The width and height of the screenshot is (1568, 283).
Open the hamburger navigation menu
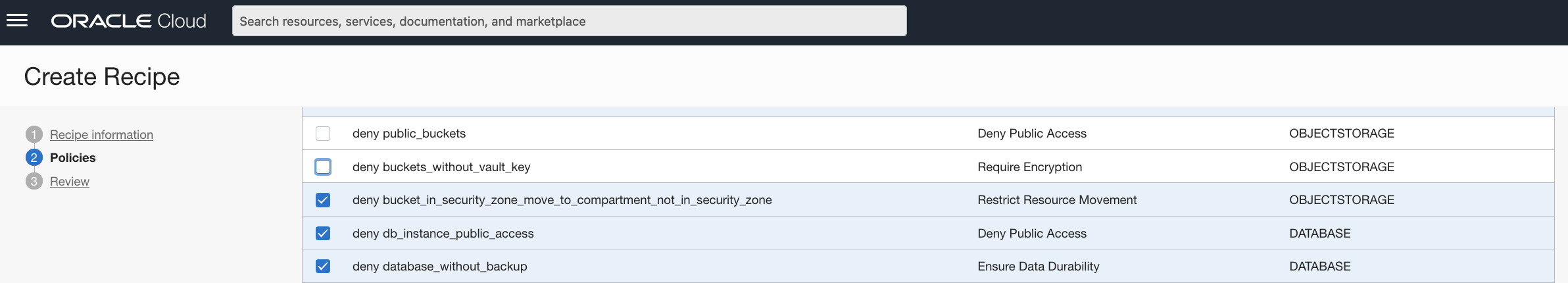pos(17,21)
